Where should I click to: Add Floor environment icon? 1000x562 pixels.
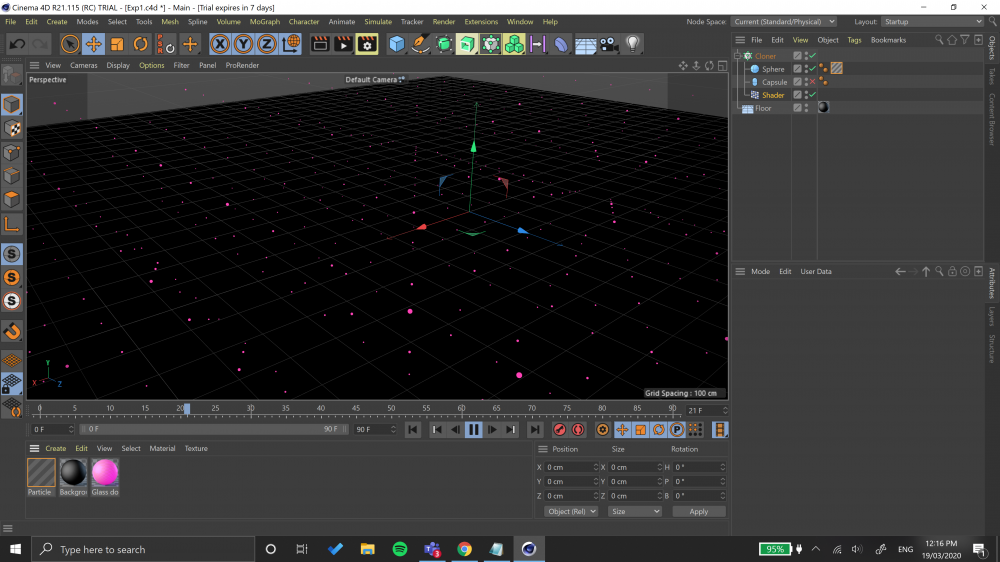(x=585, y=44)
